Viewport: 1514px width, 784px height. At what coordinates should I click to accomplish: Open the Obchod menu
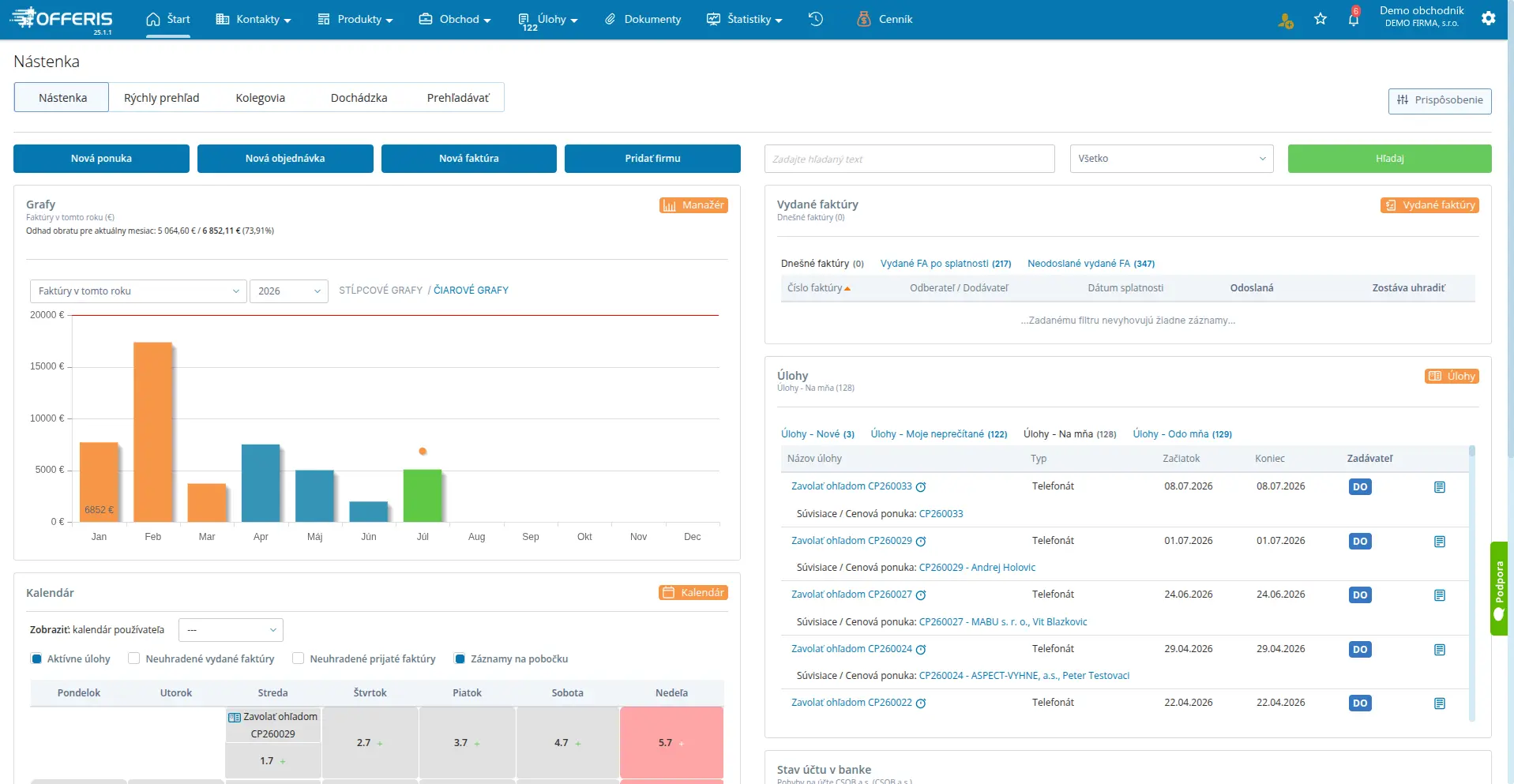pos(455,19)
